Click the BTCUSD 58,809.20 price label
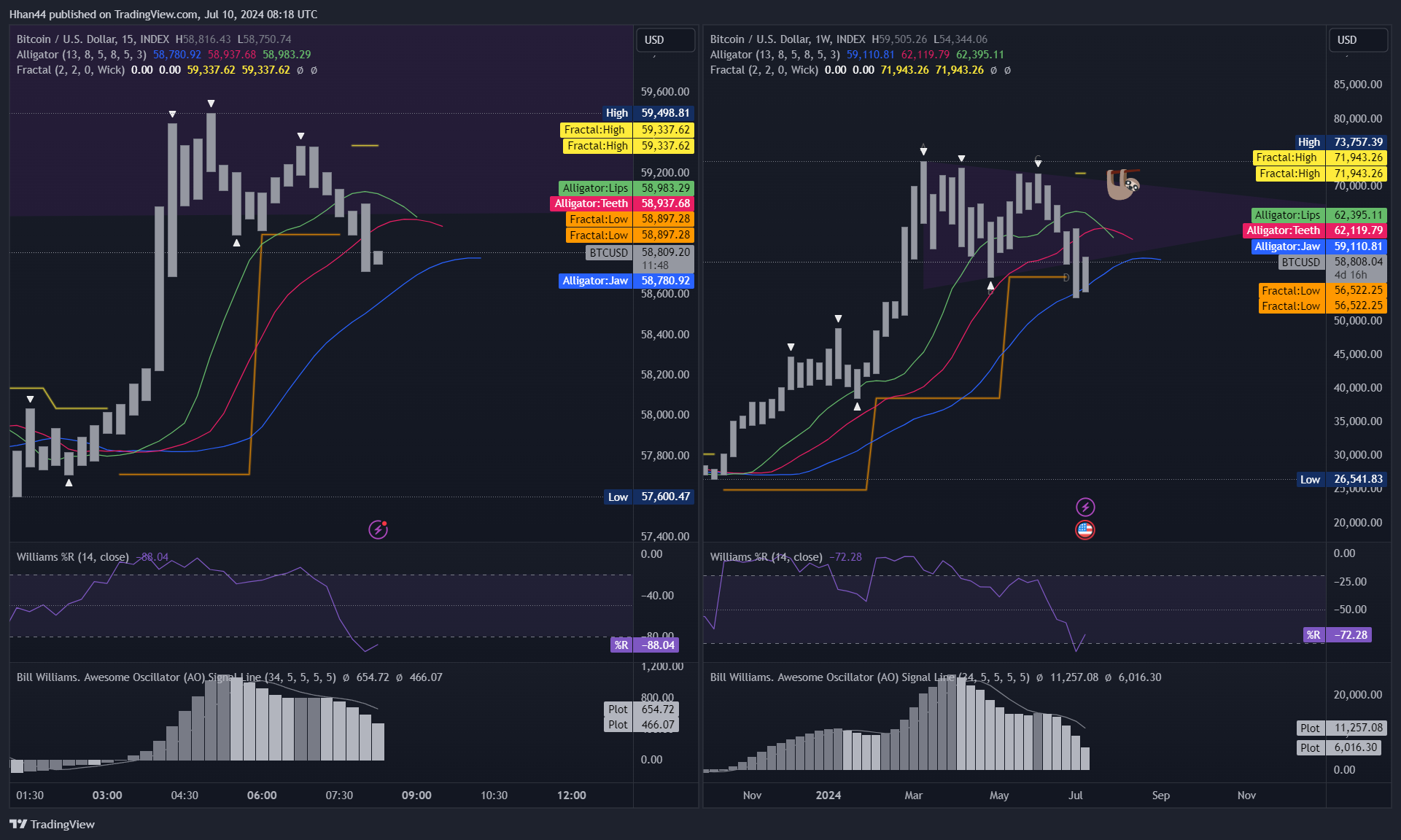This screenshot has width=1401, height=840. 640,258
